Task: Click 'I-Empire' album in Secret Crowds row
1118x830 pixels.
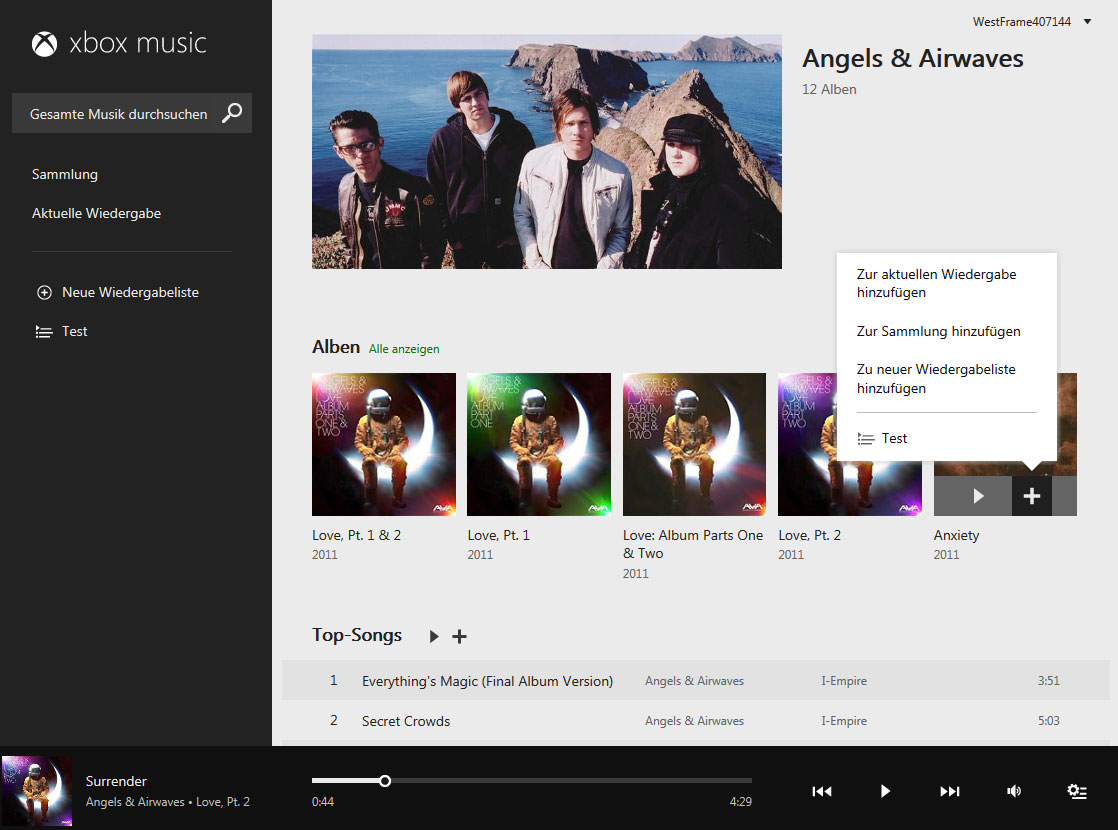Action: click(x=844, y=721)
